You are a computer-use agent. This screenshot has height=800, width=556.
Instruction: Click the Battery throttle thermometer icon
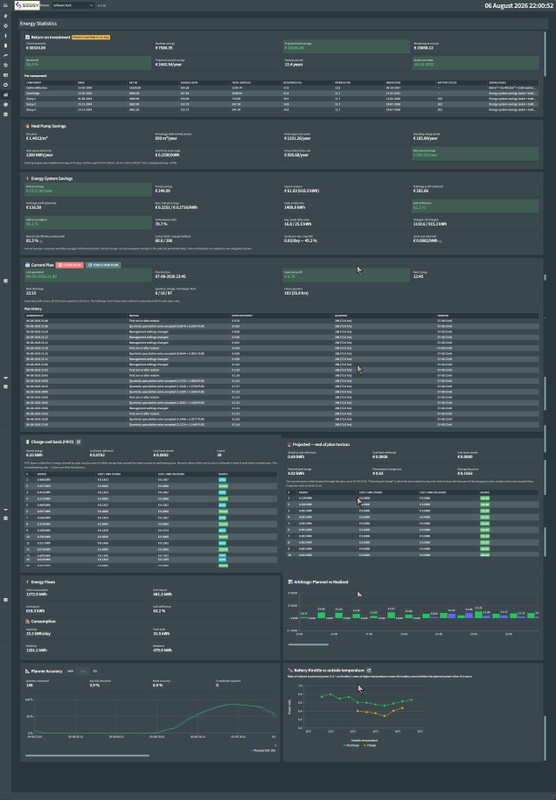290,670
